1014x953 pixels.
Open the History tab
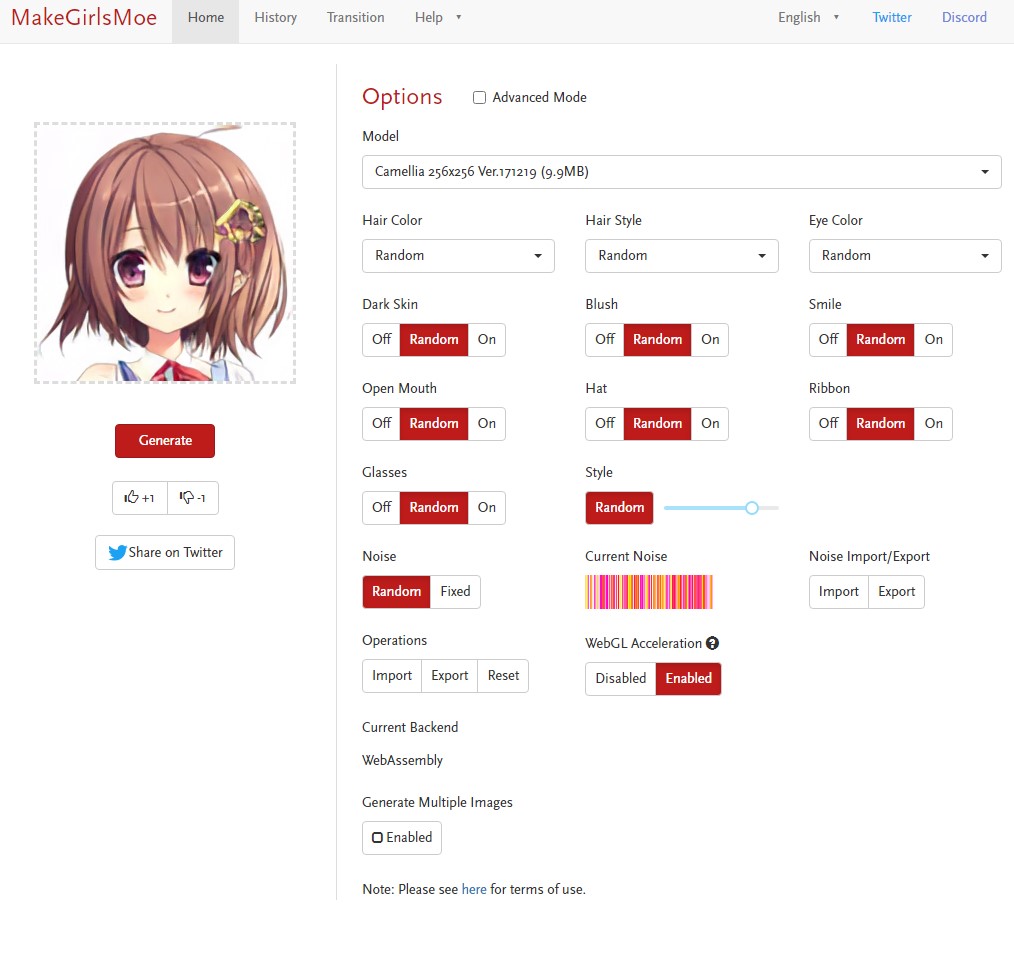click(x=275, y=17)
